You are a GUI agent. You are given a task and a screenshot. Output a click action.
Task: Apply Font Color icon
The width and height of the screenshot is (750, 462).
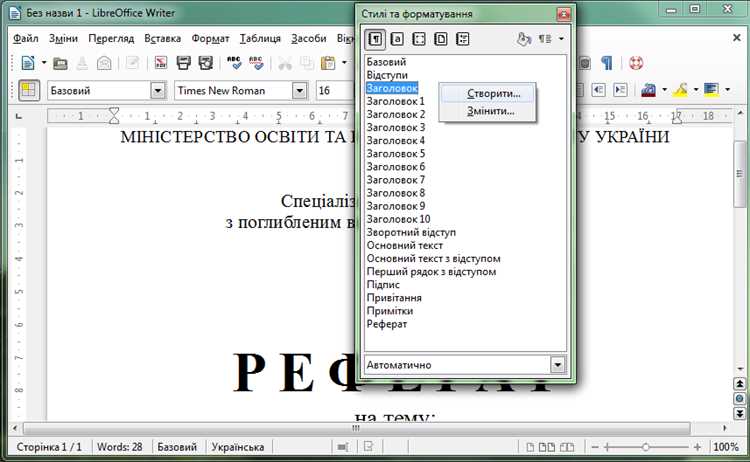(649, 90)
